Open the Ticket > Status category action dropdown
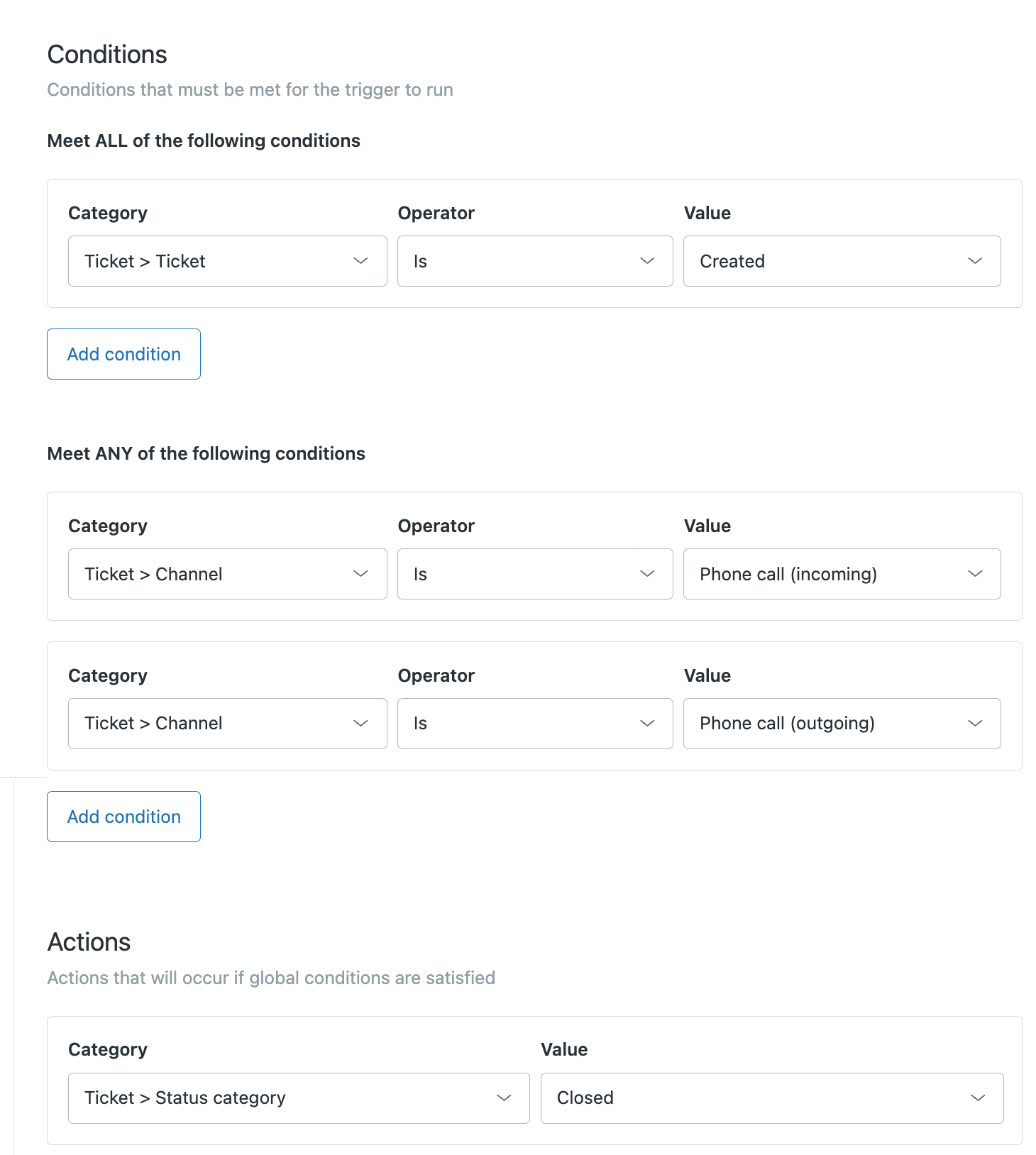1036x1155 pixels. click(298, 1098)
